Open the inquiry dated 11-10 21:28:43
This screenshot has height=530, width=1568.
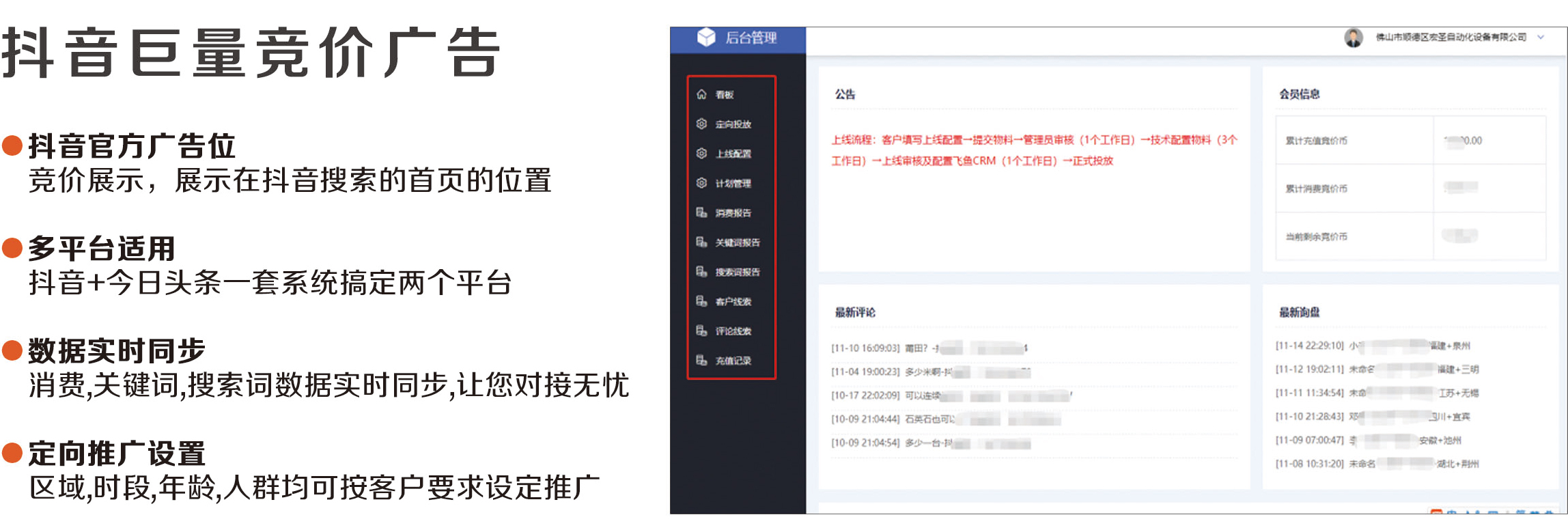pyautogui.click(x=1373, y=417)
